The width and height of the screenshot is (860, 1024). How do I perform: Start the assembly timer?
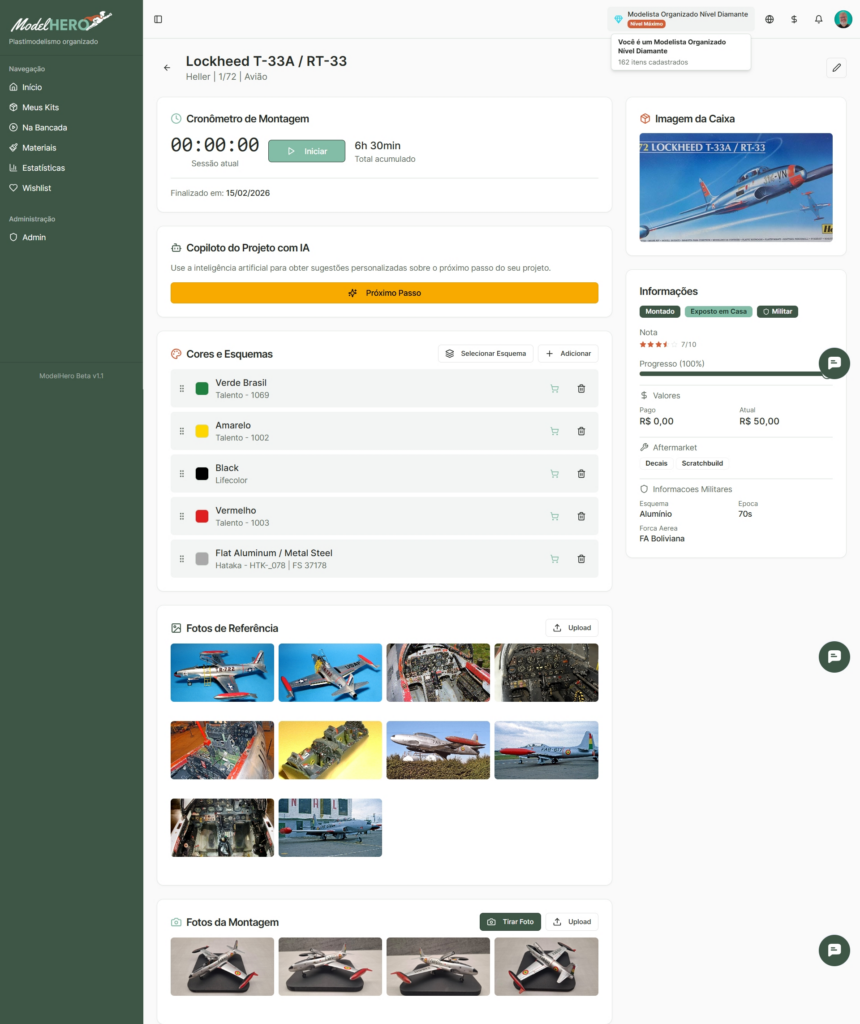pyautogui.click(x=306, y=151)
